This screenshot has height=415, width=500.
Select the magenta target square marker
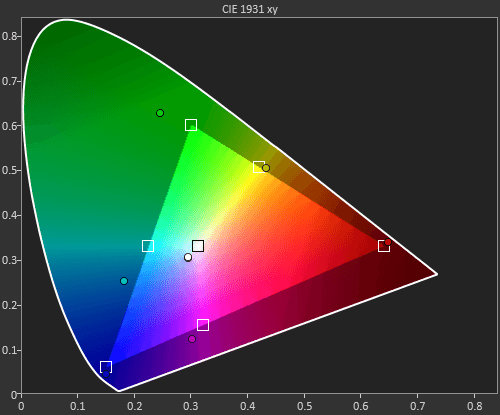[203, 325]
